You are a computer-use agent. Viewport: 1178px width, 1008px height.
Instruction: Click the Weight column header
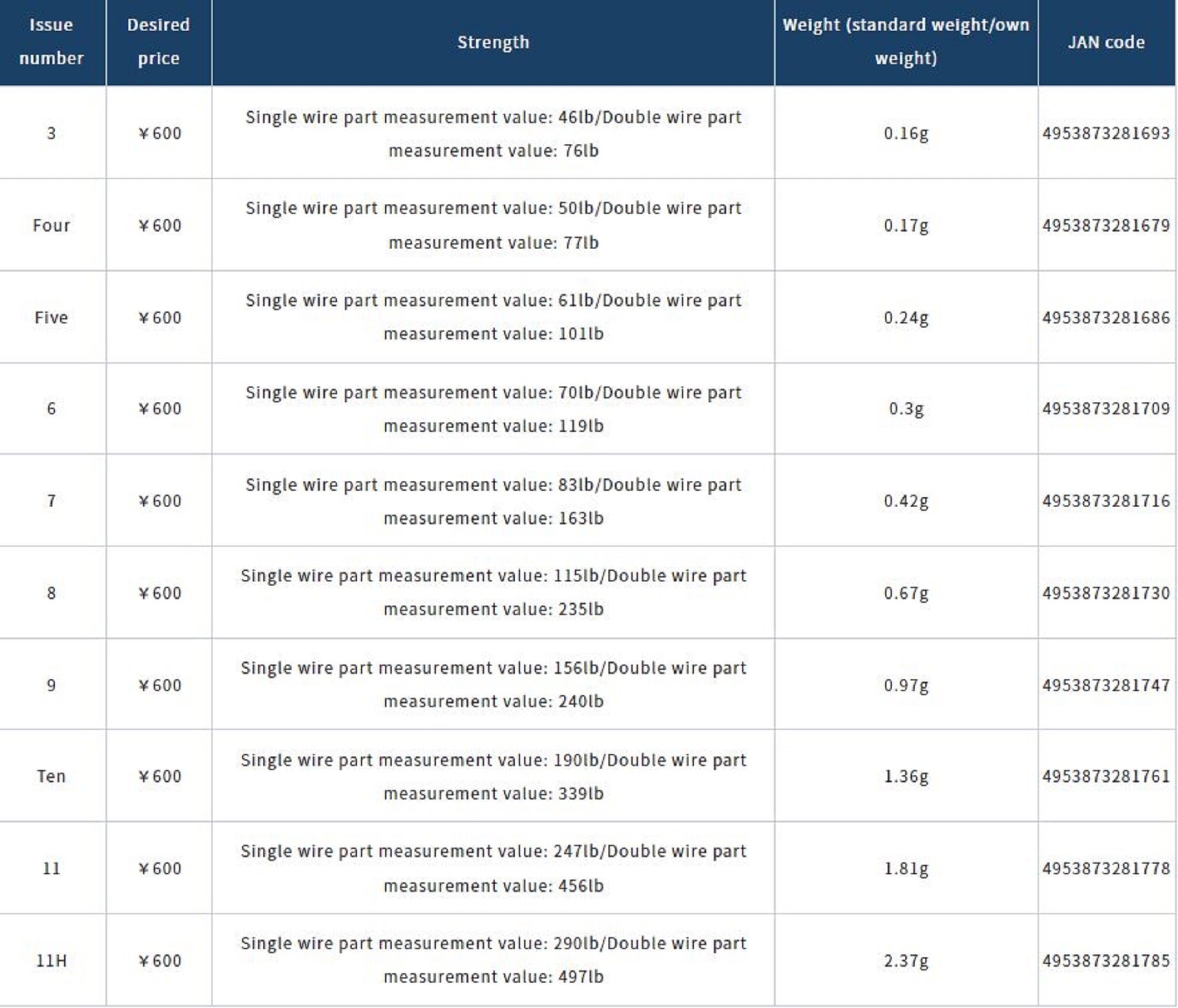(905, 41)
